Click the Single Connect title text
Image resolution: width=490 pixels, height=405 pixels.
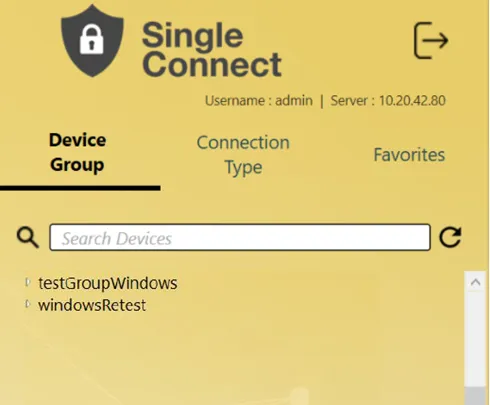[x=212, y=49]
